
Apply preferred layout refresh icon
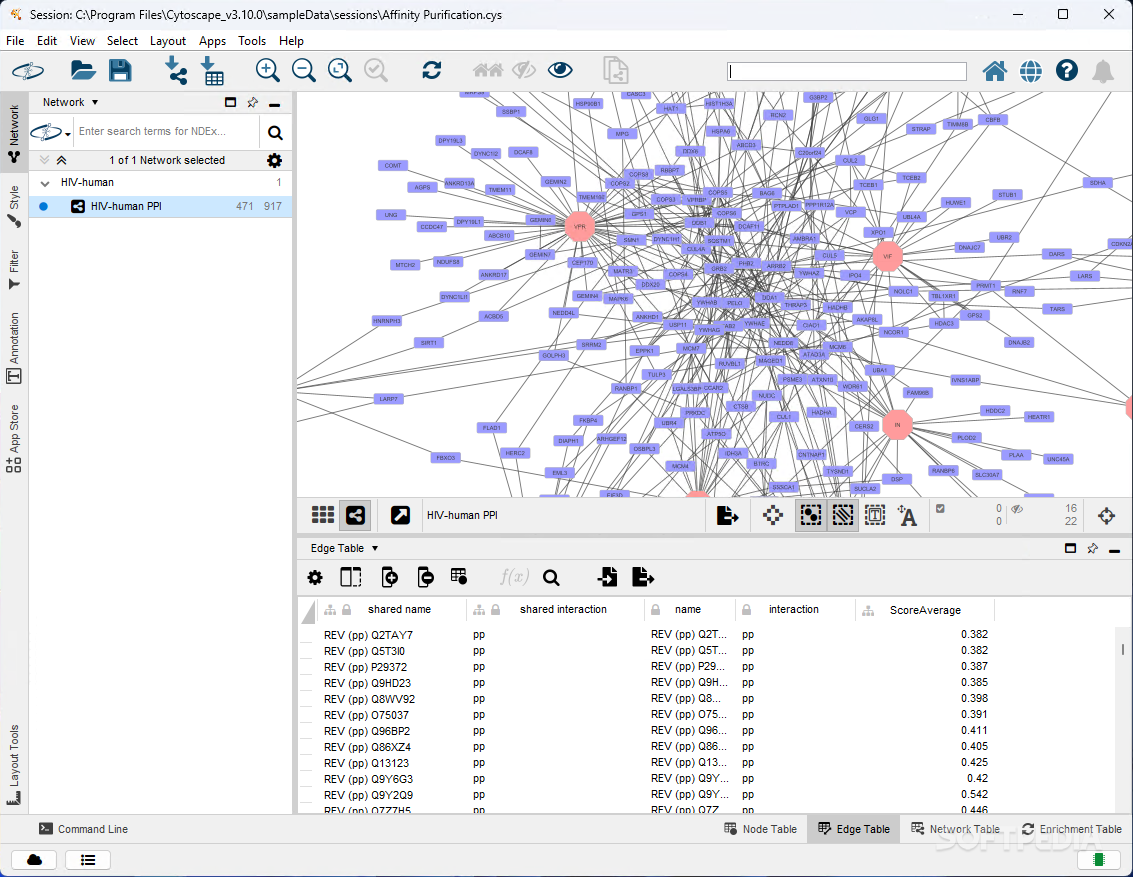[x=431, y=70]
